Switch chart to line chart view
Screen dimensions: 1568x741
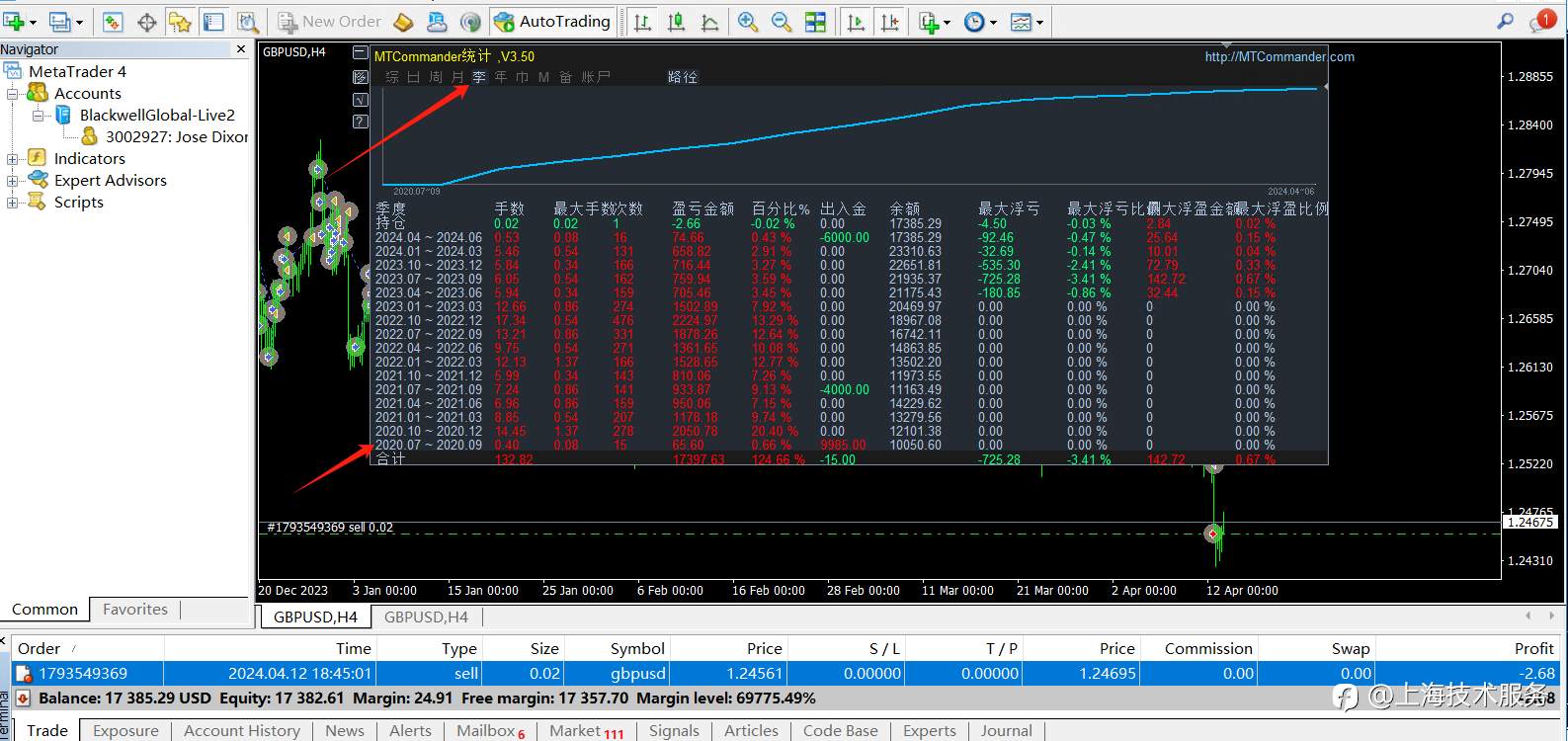point(709,21)
